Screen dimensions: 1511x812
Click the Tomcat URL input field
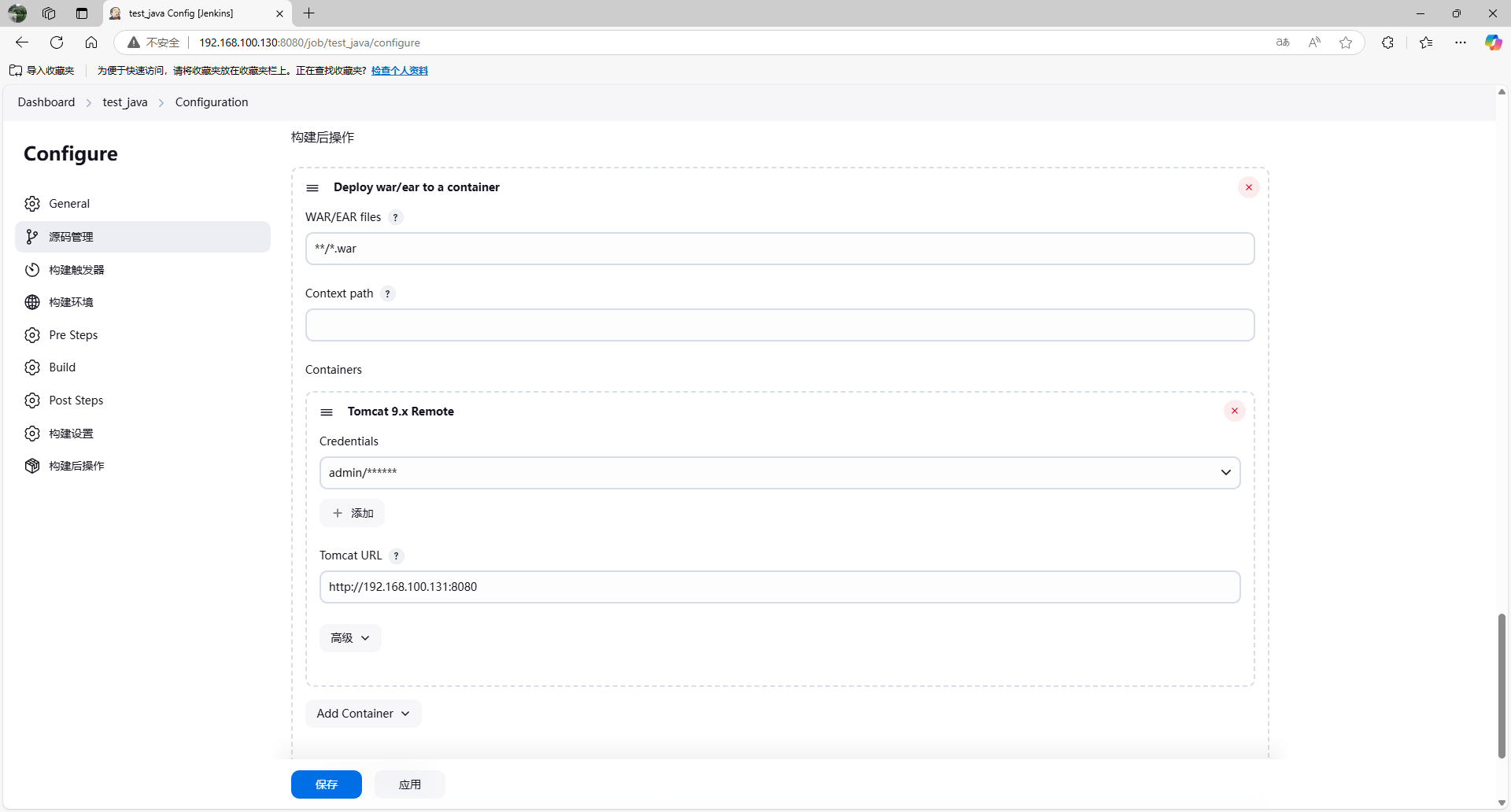pos(779,587)
